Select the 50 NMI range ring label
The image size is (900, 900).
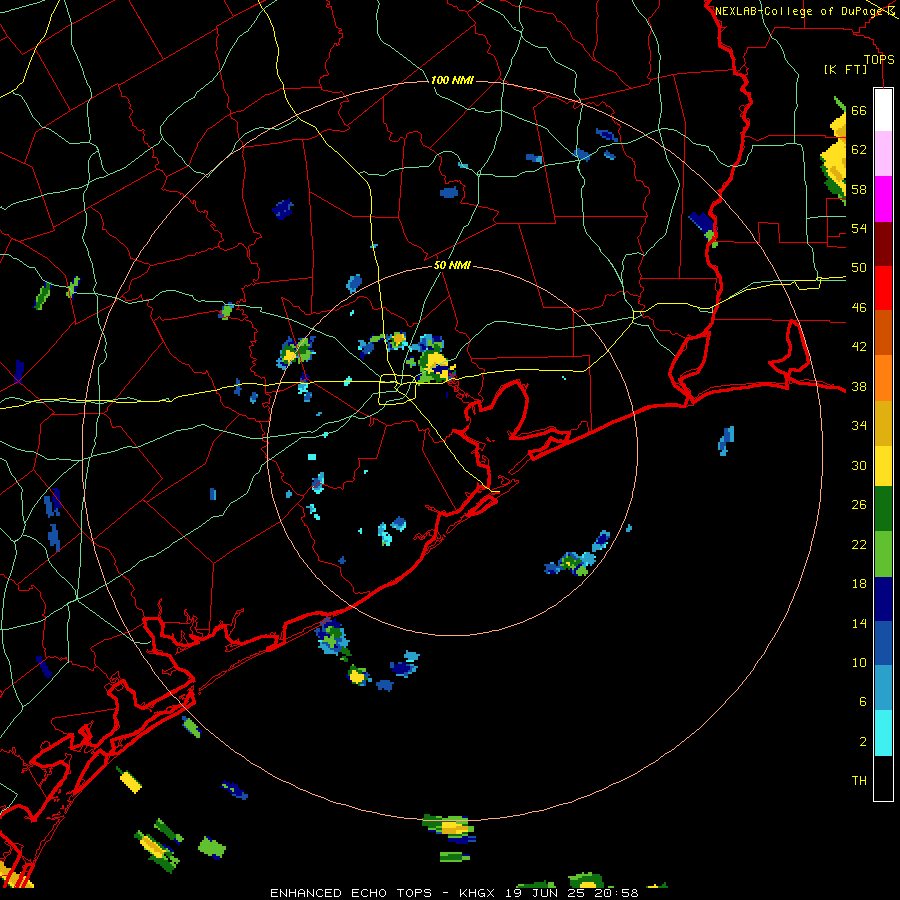click(x=452, y=265)
